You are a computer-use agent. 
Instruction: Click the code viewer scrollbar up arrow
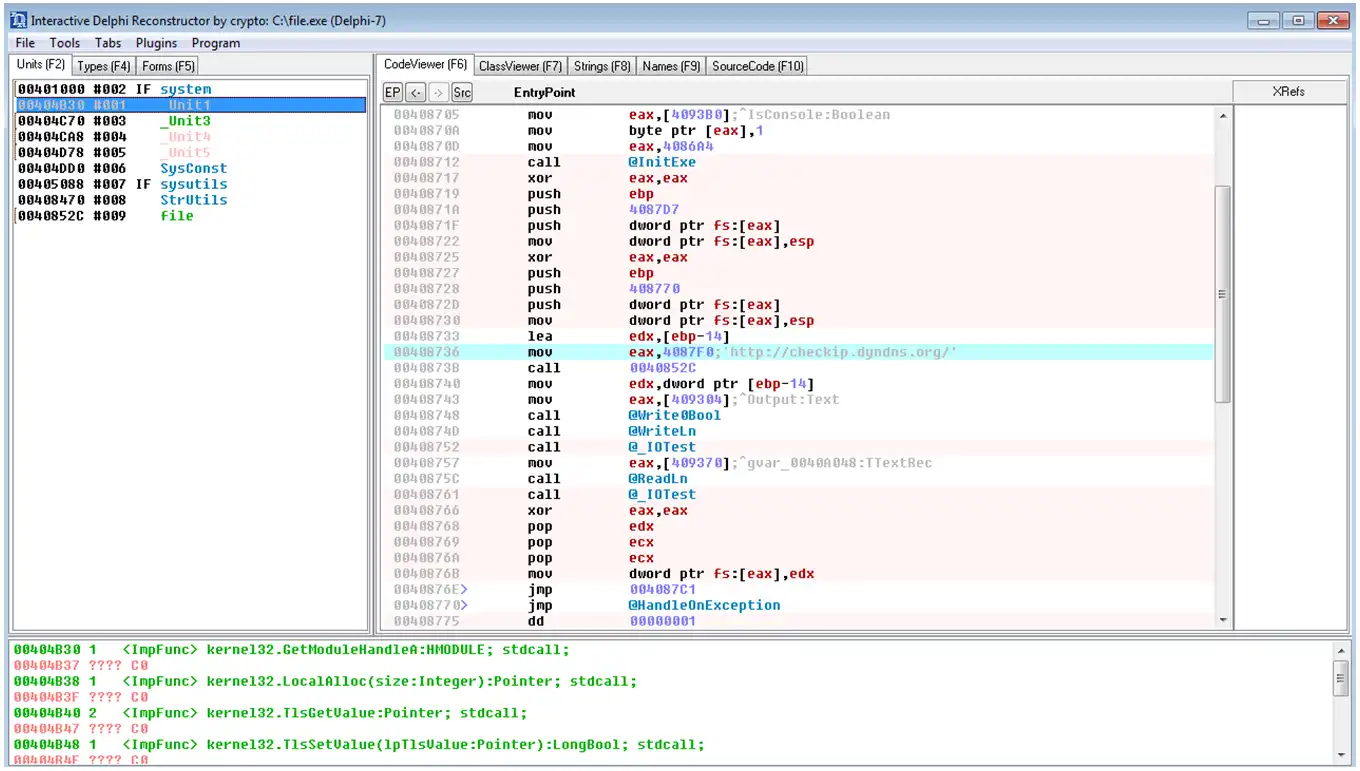click(1222, 116)
